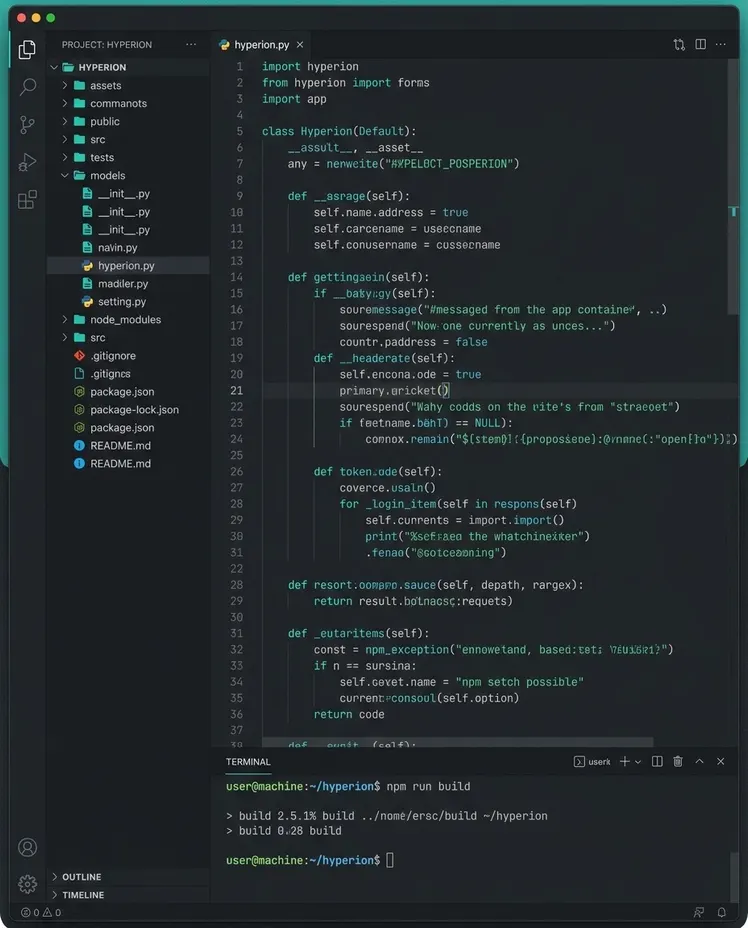Split the editor with the split icon
Viewport: 748px width, 928px height.
pos(701,44)
